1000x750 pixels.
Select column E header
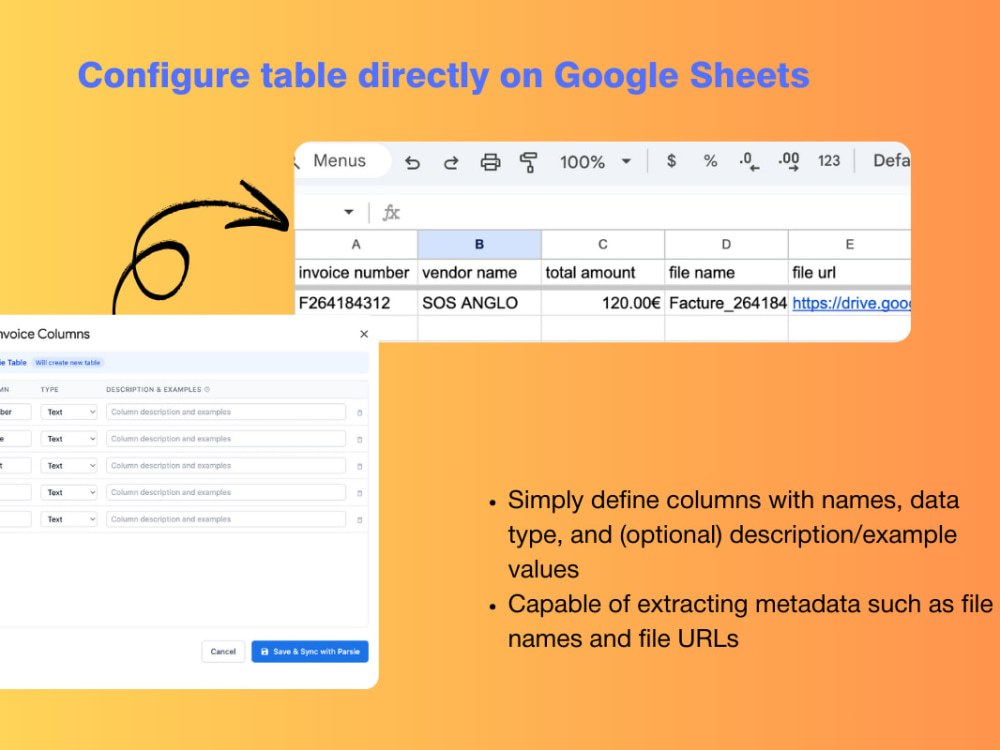(849, 244)
